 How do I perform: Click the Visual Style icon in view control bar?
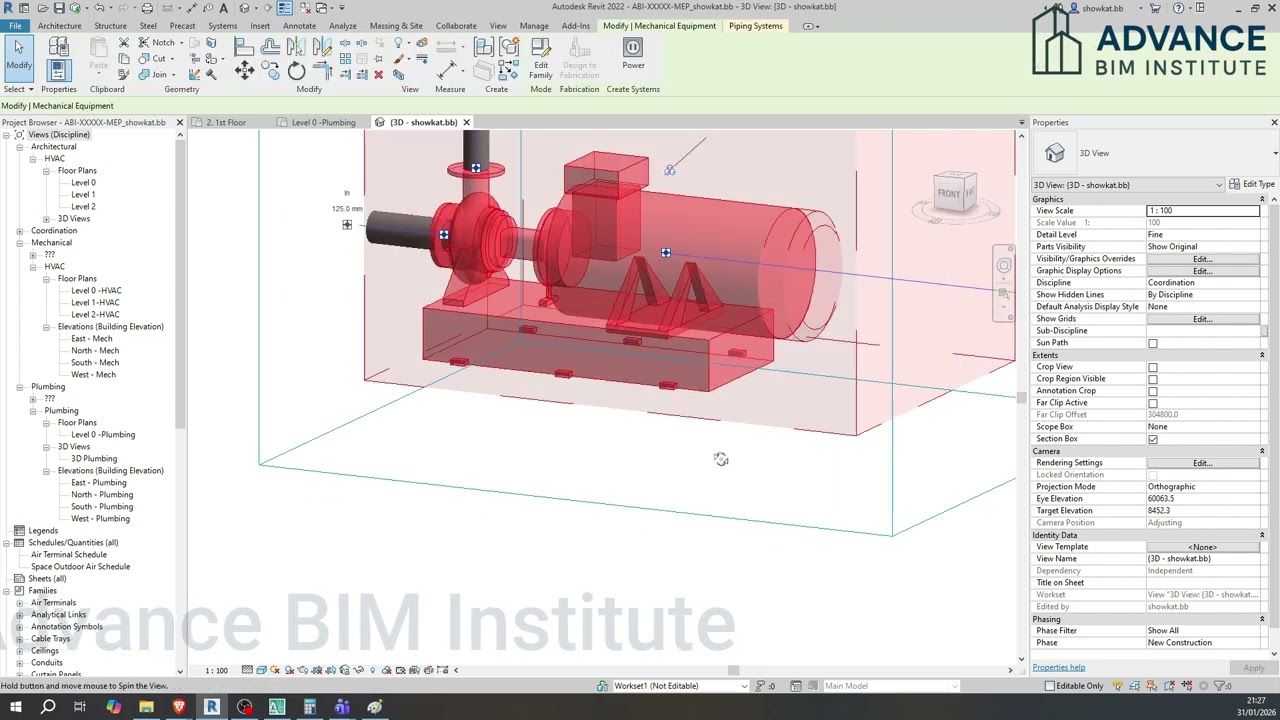pos(261,670)
